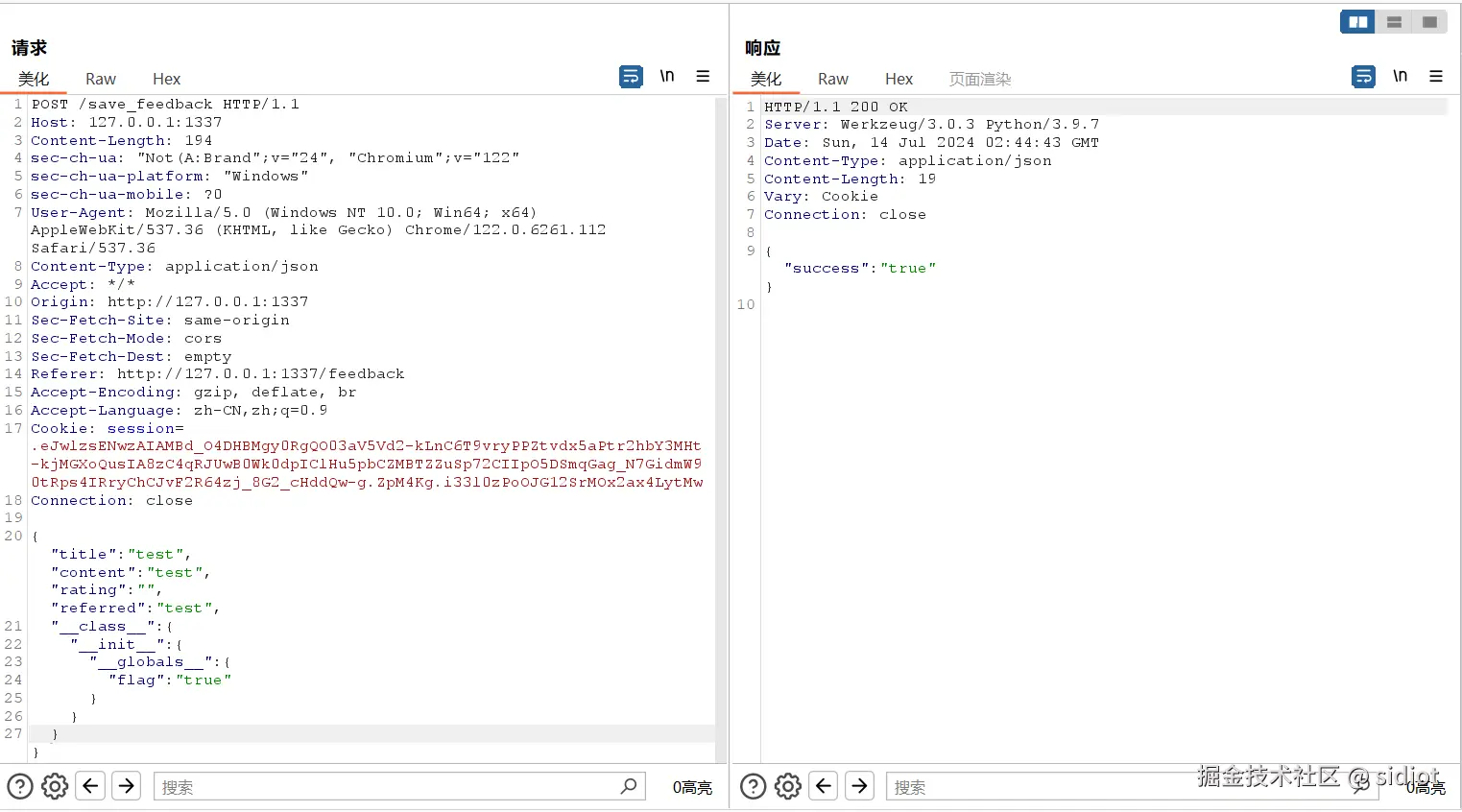Click the Origin header line
The height and width of the screenshot is (812, 1462).
pos(170,301)
